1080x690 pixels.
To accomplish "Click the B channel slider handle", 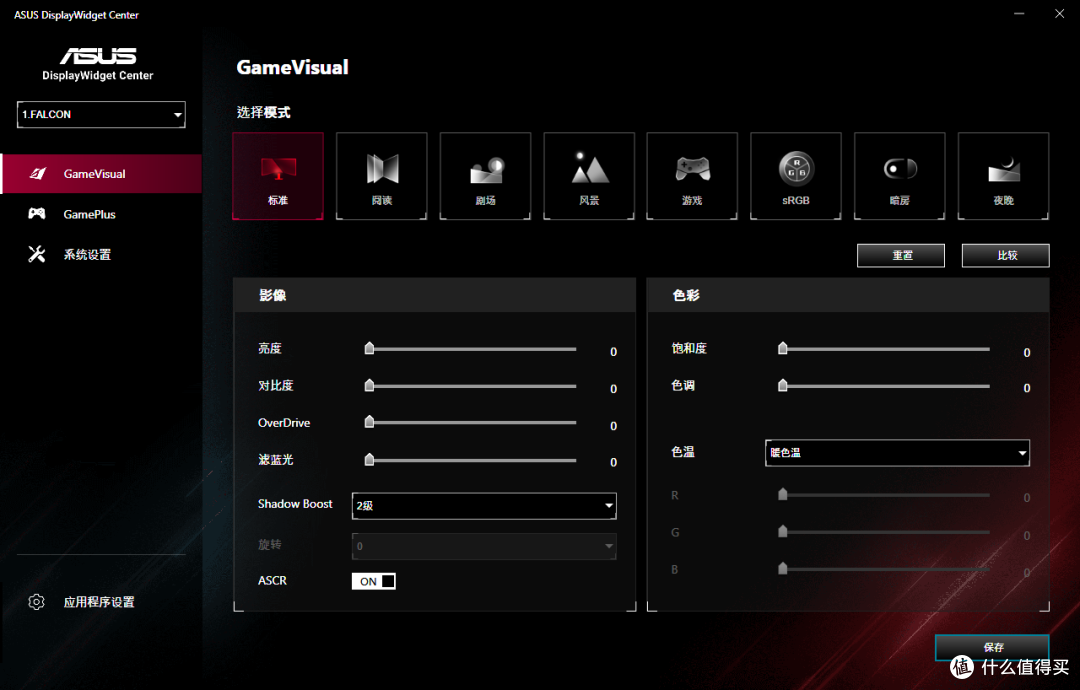I will click(x=782, y=568).
